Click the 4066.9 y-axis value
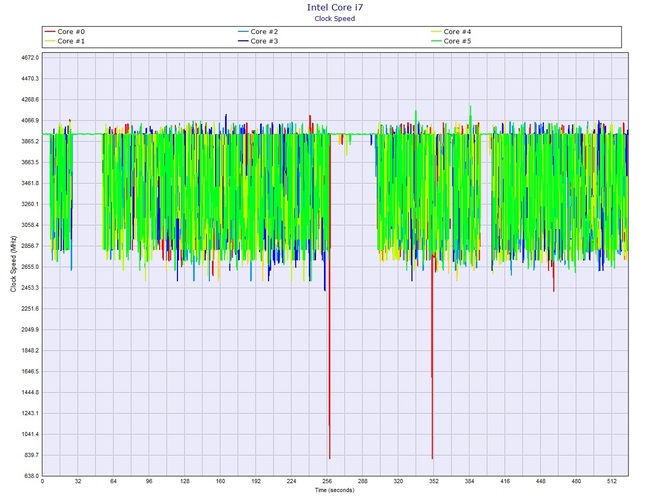The height and width of the screenshot is (502, 670). [30, 120]
